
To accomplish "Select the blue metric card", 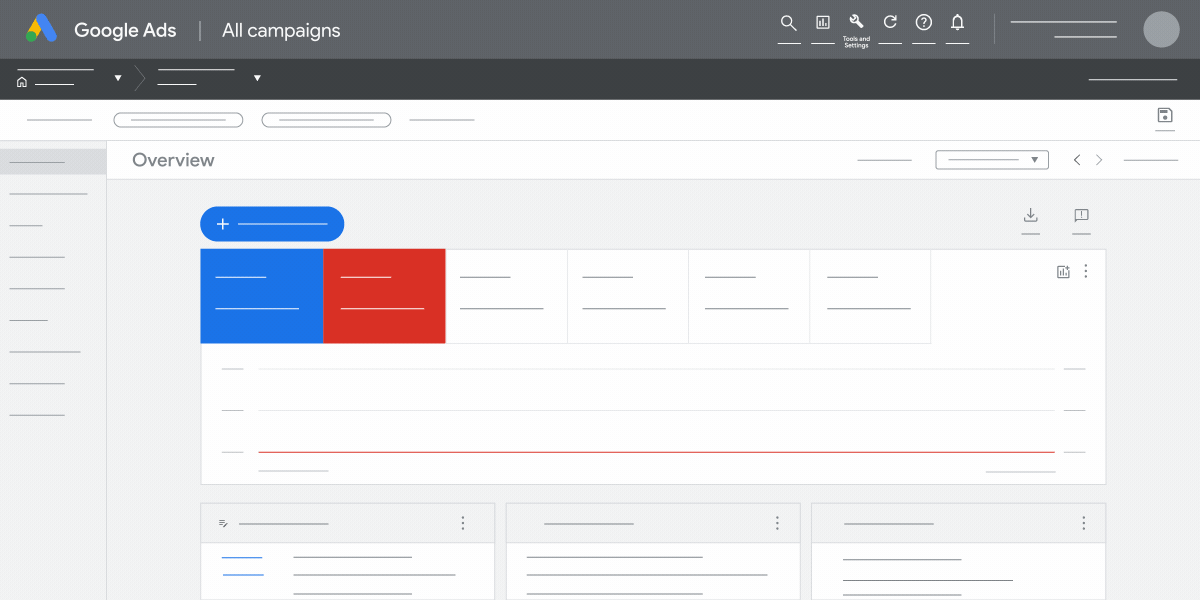I will pyautogui.click(x=262, y=296).
